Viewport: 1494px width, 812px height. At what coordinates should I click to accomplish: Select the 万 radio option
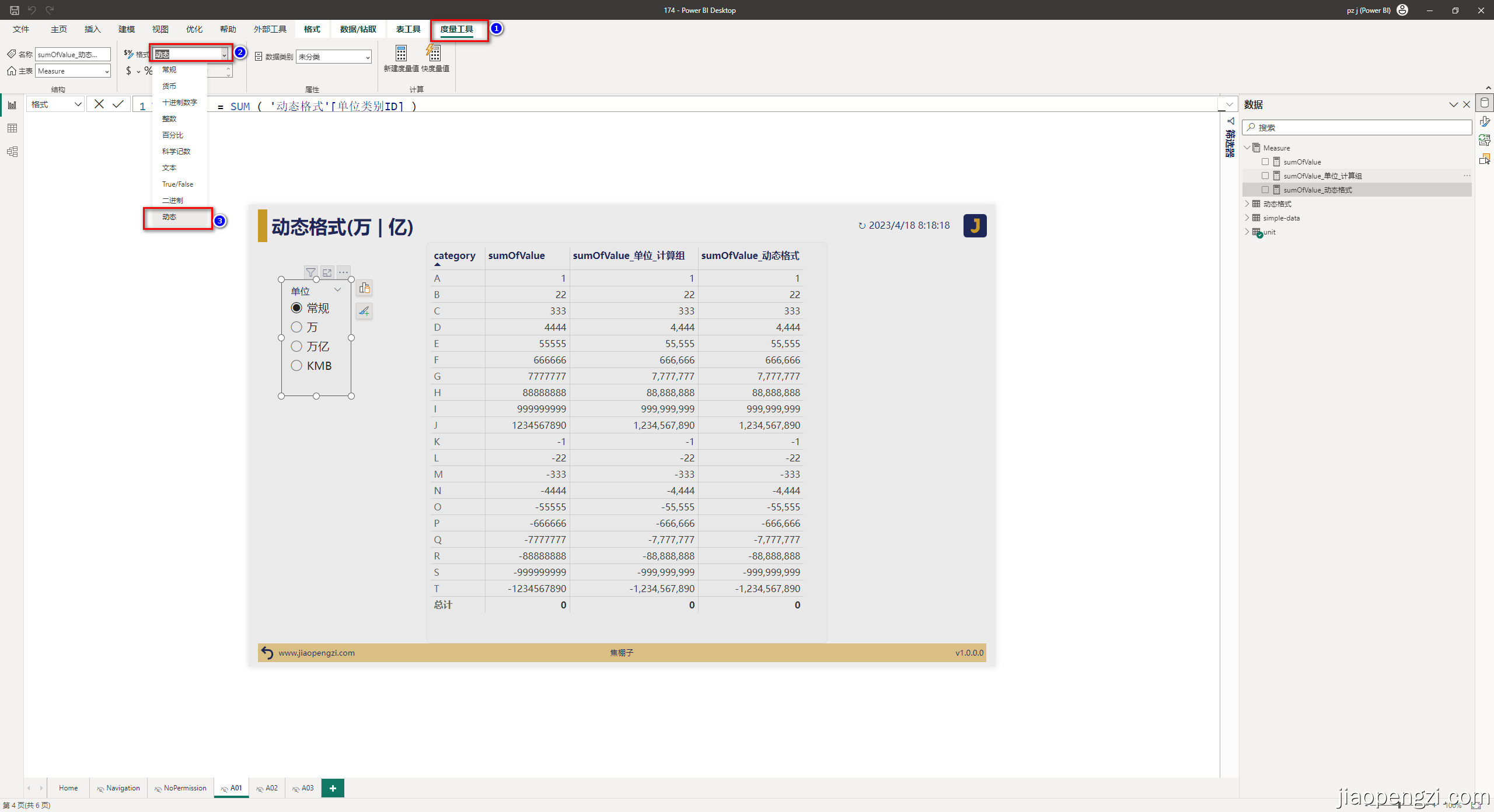296,327
